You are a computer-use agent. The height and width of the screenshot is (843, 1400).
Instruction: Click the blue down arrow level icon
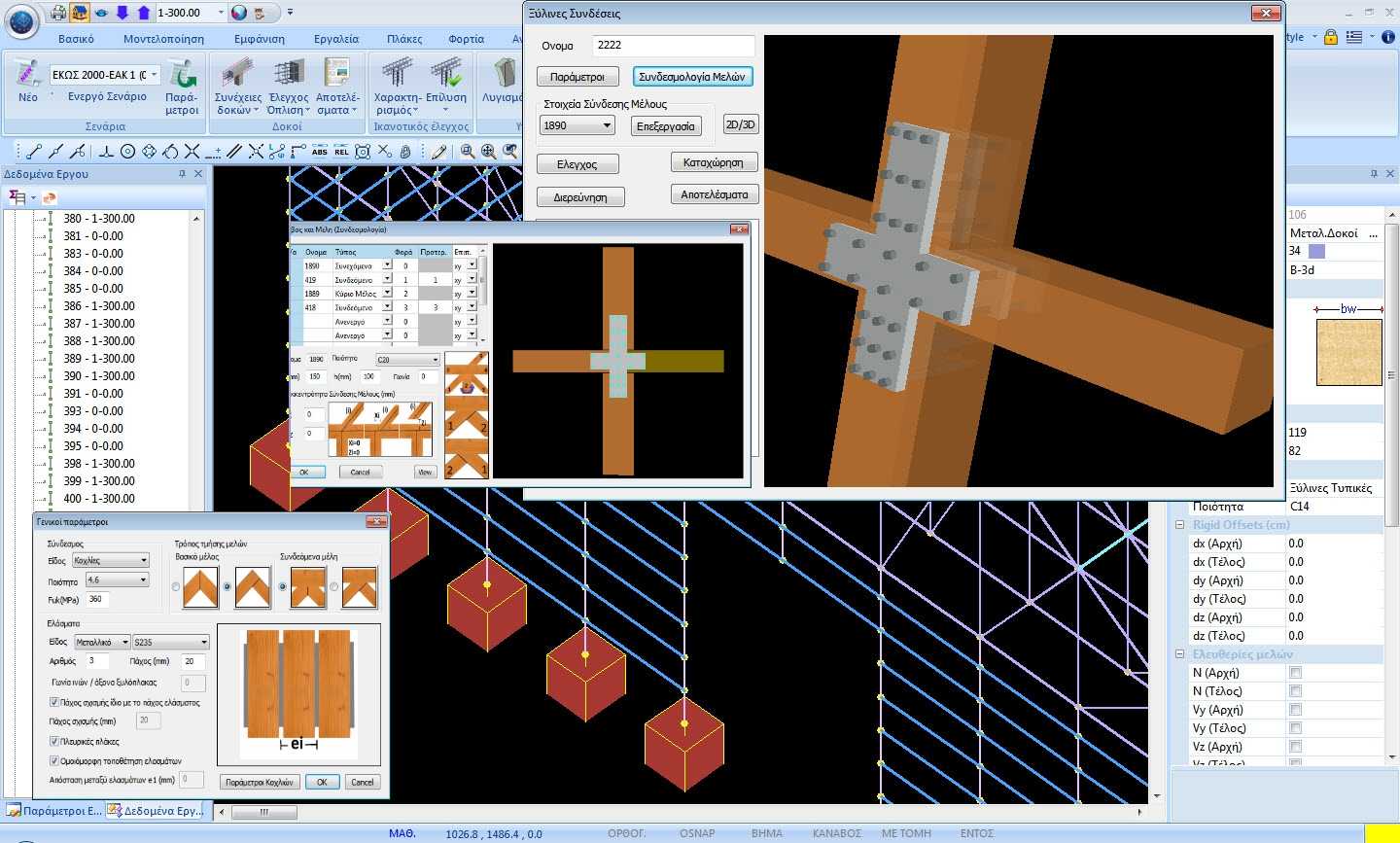point(122,13)
